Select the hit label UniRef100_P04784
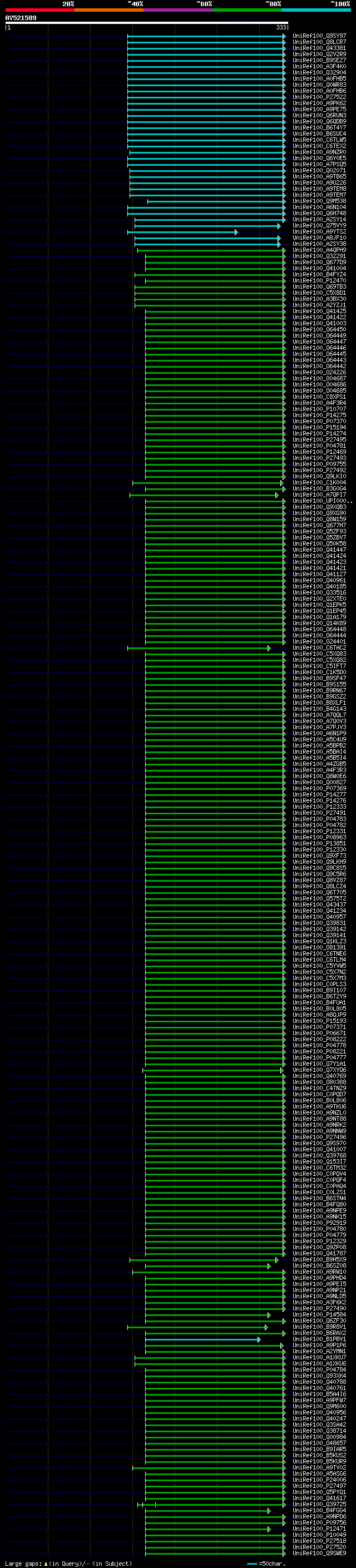Viewport: 356px width, 1568px height. coord(319,1370)
